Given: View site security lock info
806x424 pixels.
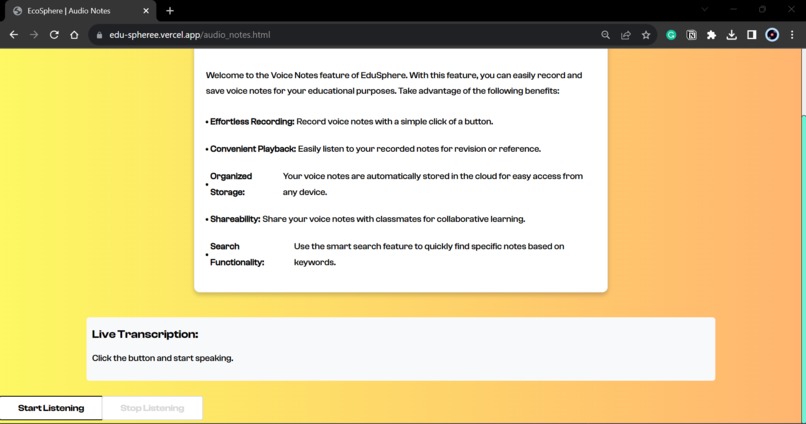Looking at the screenshot, I should click(99, 35).
